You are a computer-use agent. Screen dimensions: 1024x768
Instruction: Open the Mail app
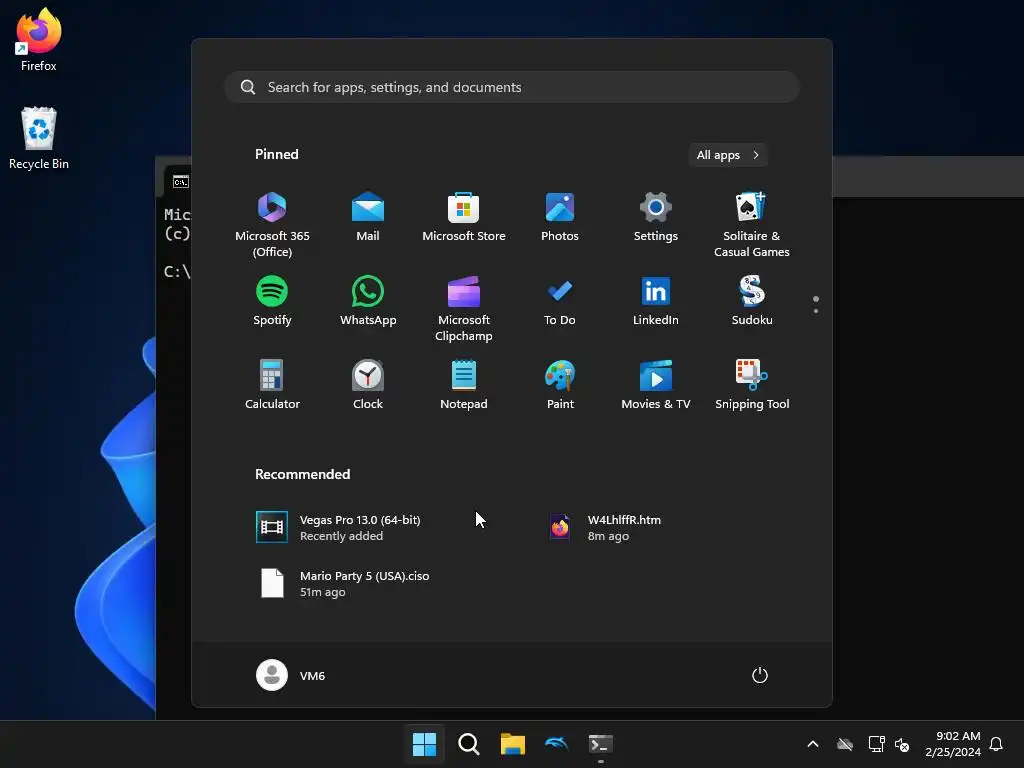[368, 217]
